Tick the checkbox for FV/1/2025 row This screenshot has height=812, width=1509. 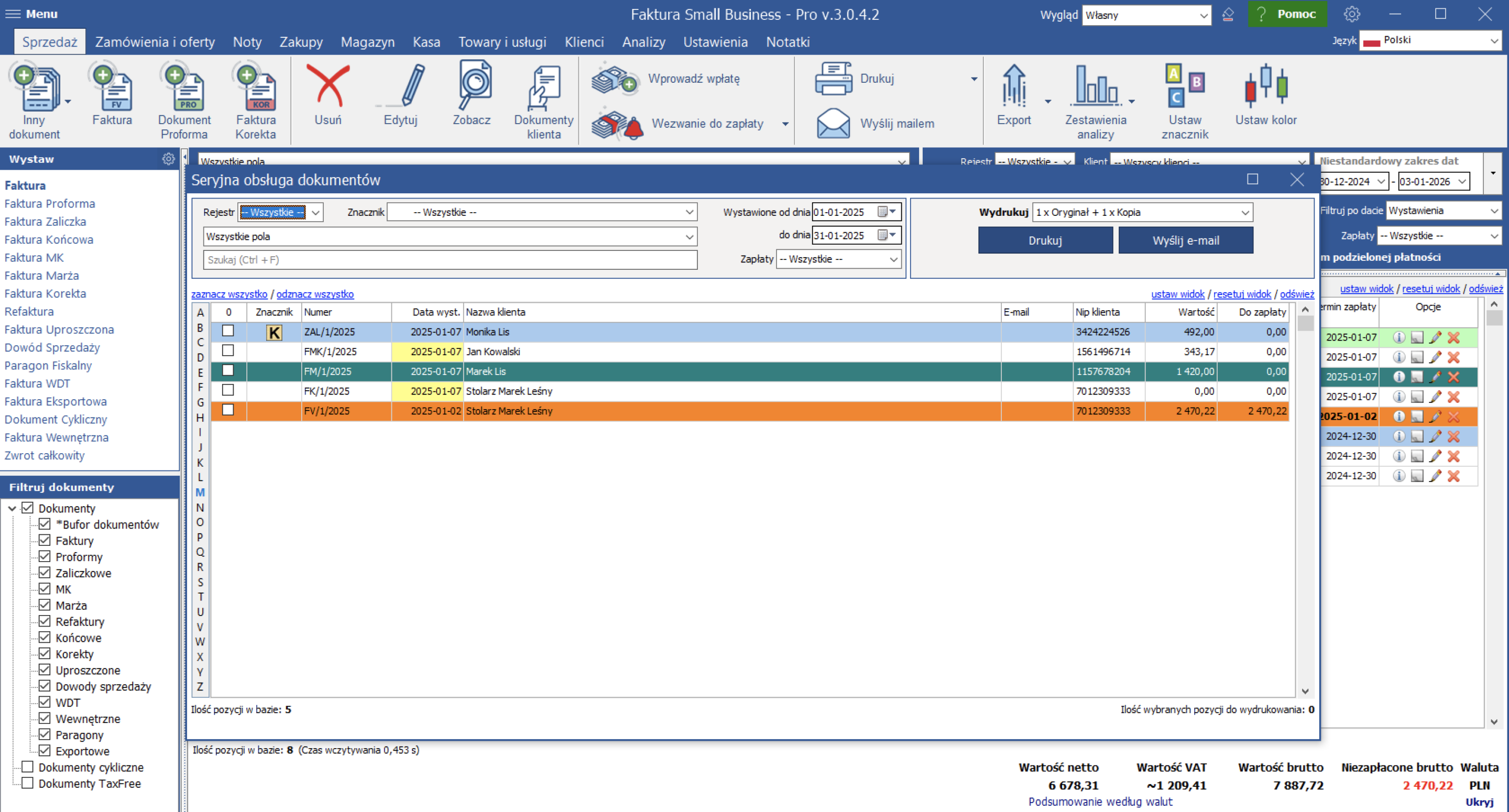228,410
